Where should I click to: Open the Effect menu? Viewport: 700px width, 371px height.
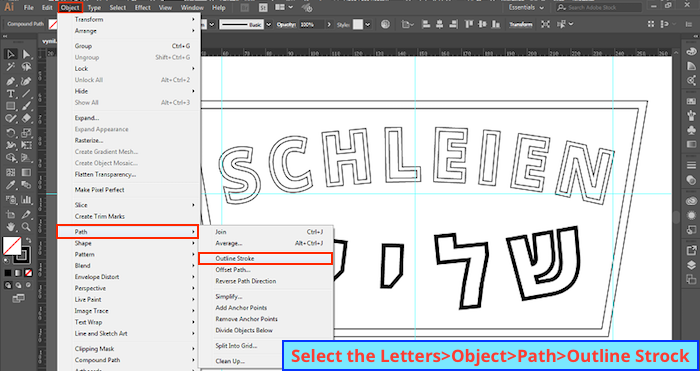143,8
